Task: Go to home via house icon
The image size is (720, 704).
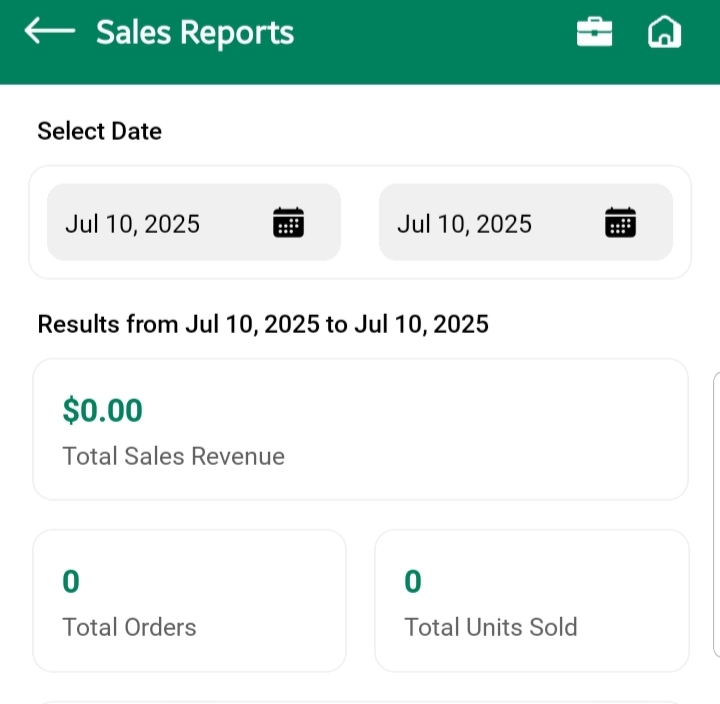Action: 664,32
